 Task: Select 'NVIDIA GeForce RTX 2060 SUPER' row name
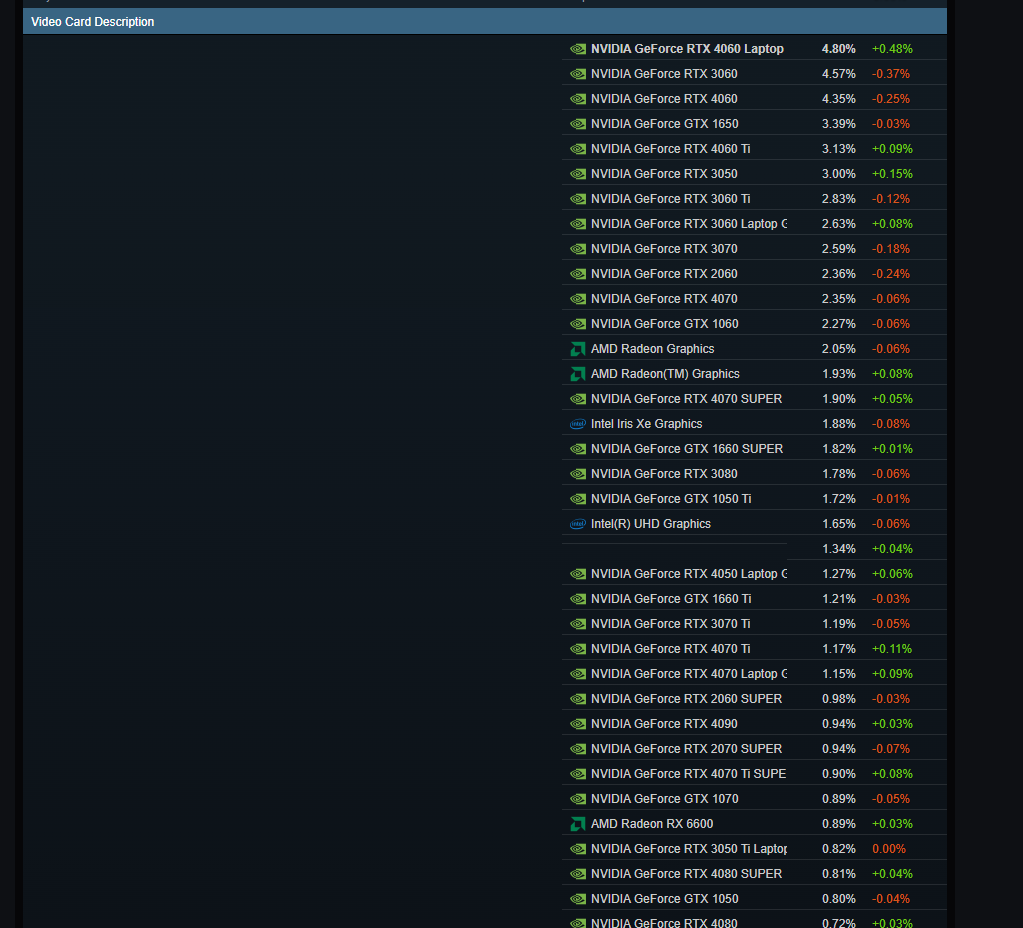tap(686, 699)
